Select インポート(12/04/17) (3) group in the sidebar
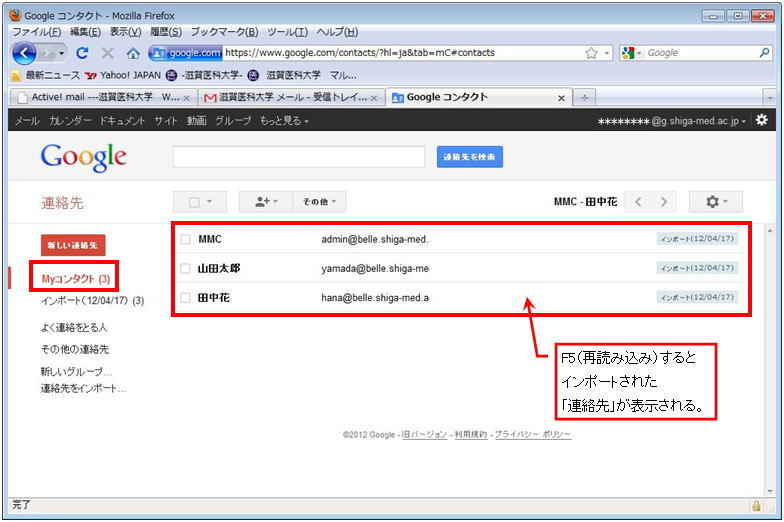This screenshot has height=522, width=784. (92, 300)
